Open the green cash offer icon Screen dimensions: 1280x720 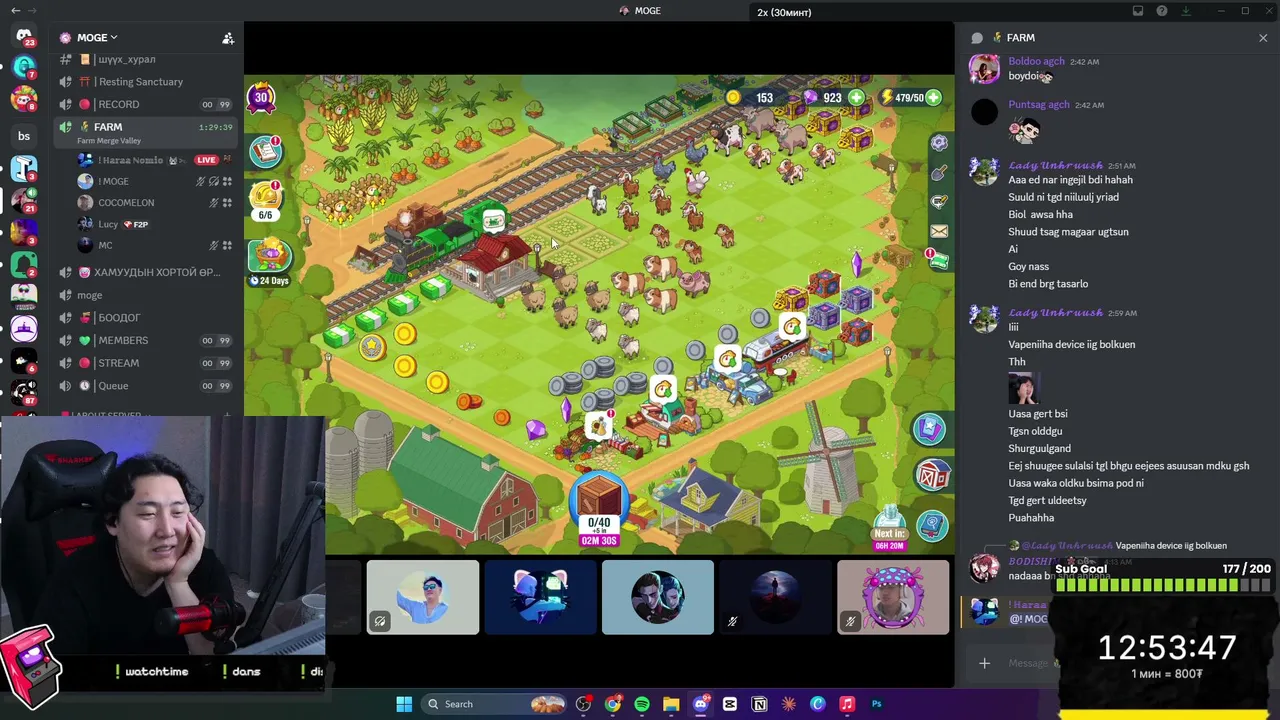click(x=939, y=260)
